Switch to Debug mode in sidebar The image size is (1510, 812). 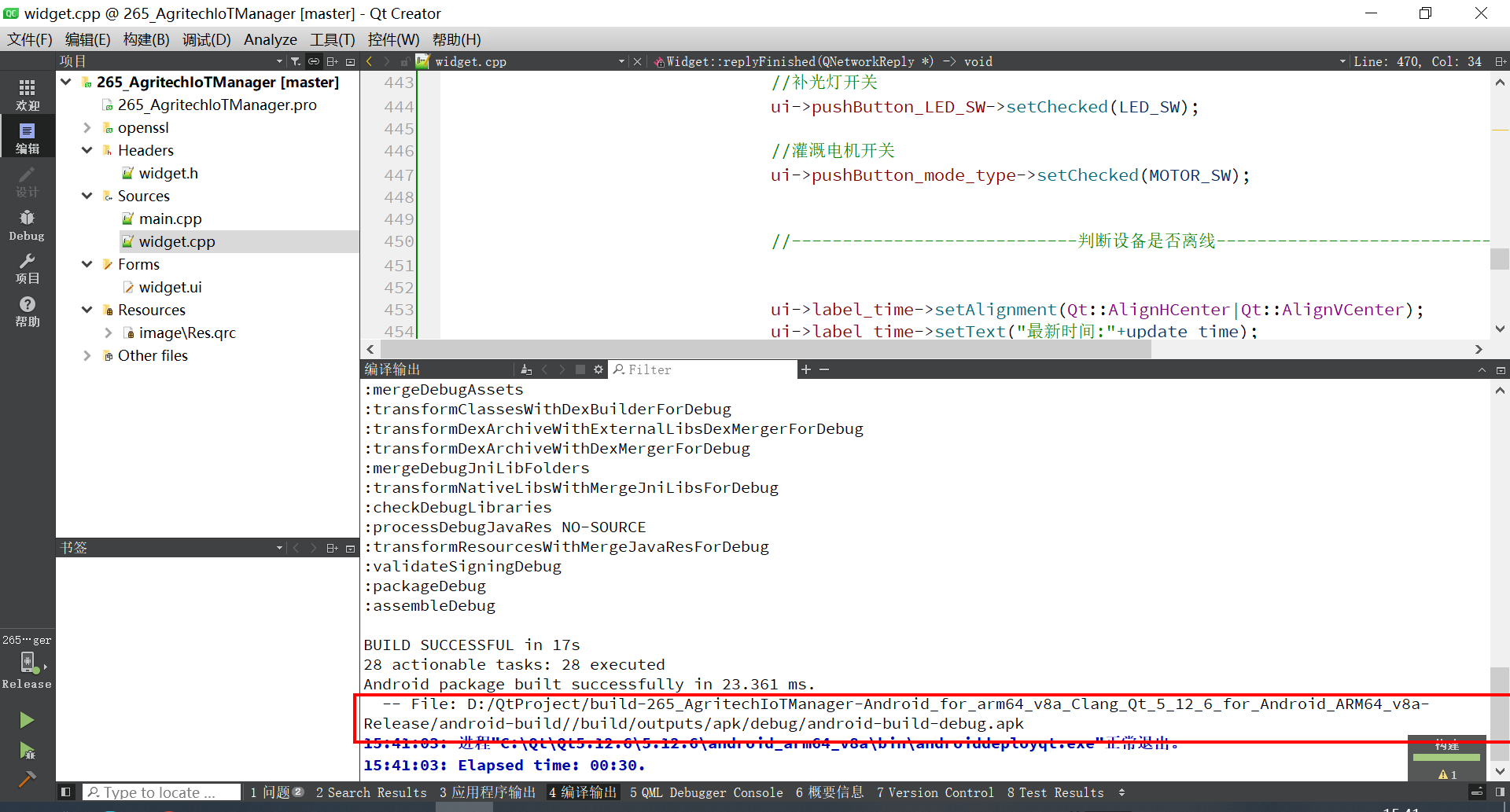click(x=27, y=225)
